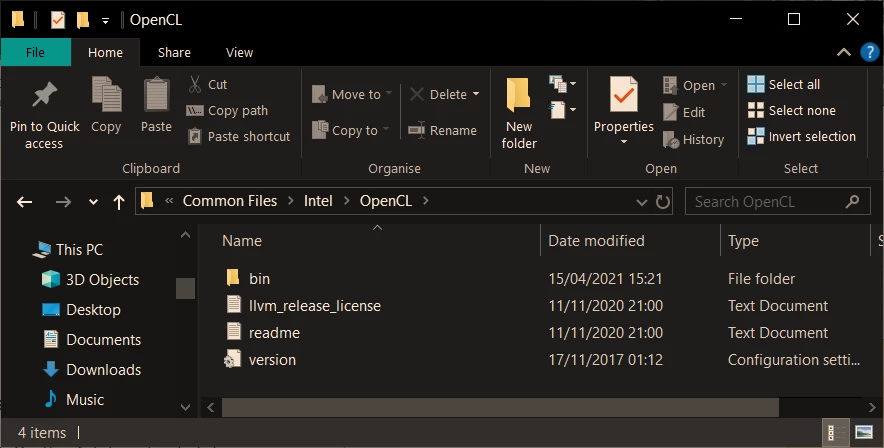
Task: Click Invert selection
Action: click(x=802, y=136)
